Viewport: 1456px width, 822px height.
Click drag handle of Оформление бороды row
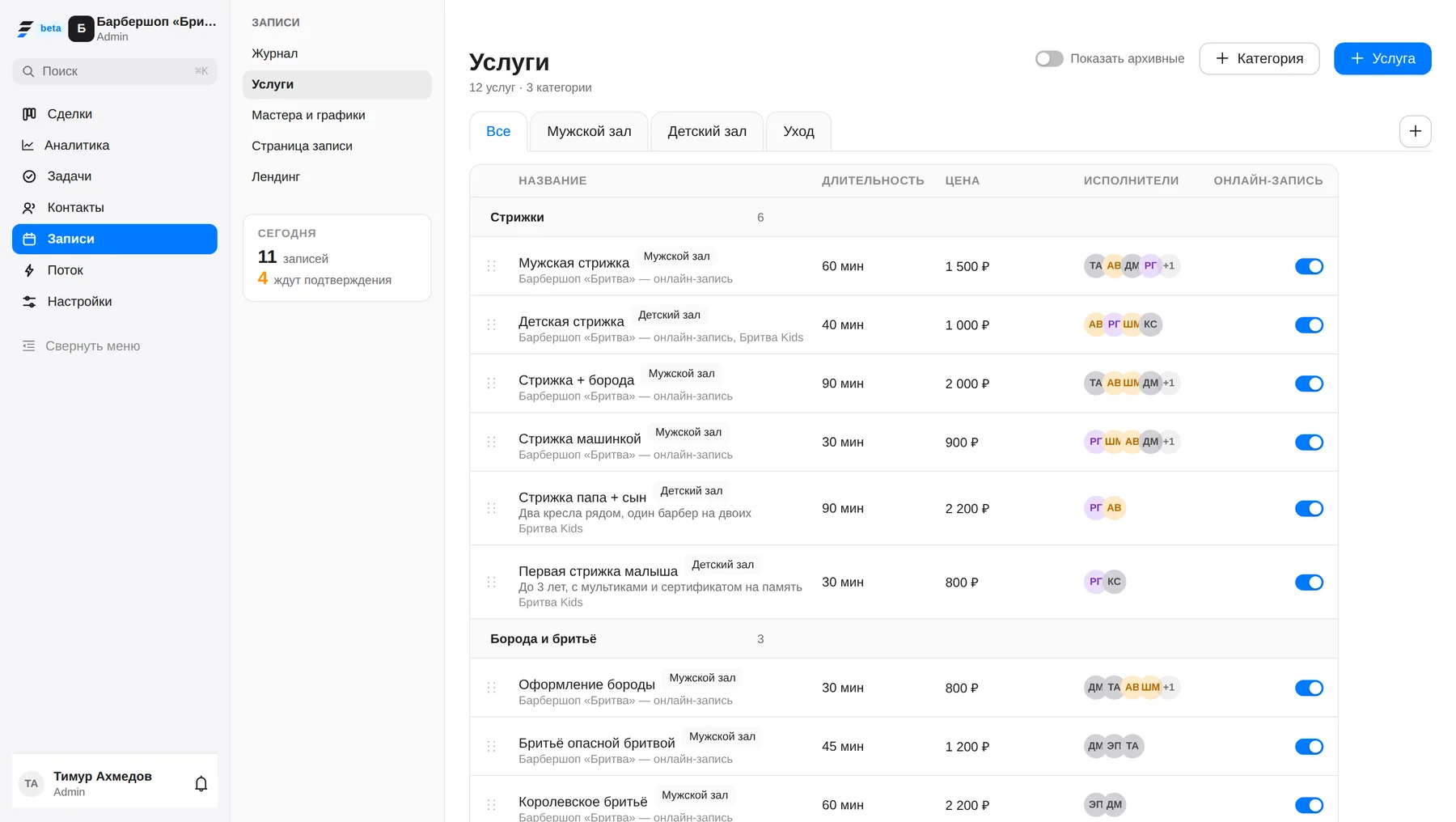(x=491, y=688)
